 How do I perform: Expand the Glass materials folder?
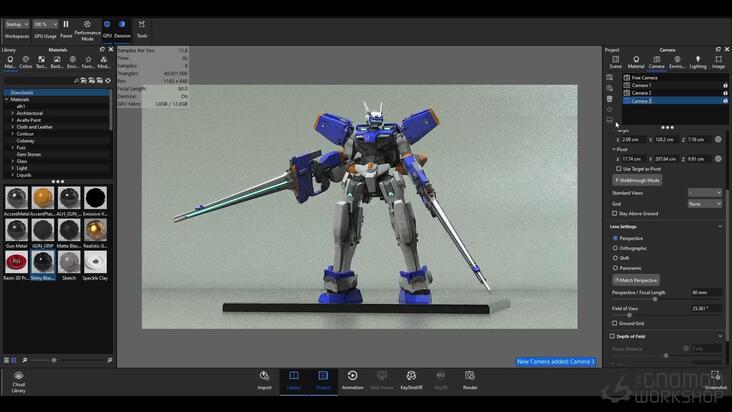point(13,161)
